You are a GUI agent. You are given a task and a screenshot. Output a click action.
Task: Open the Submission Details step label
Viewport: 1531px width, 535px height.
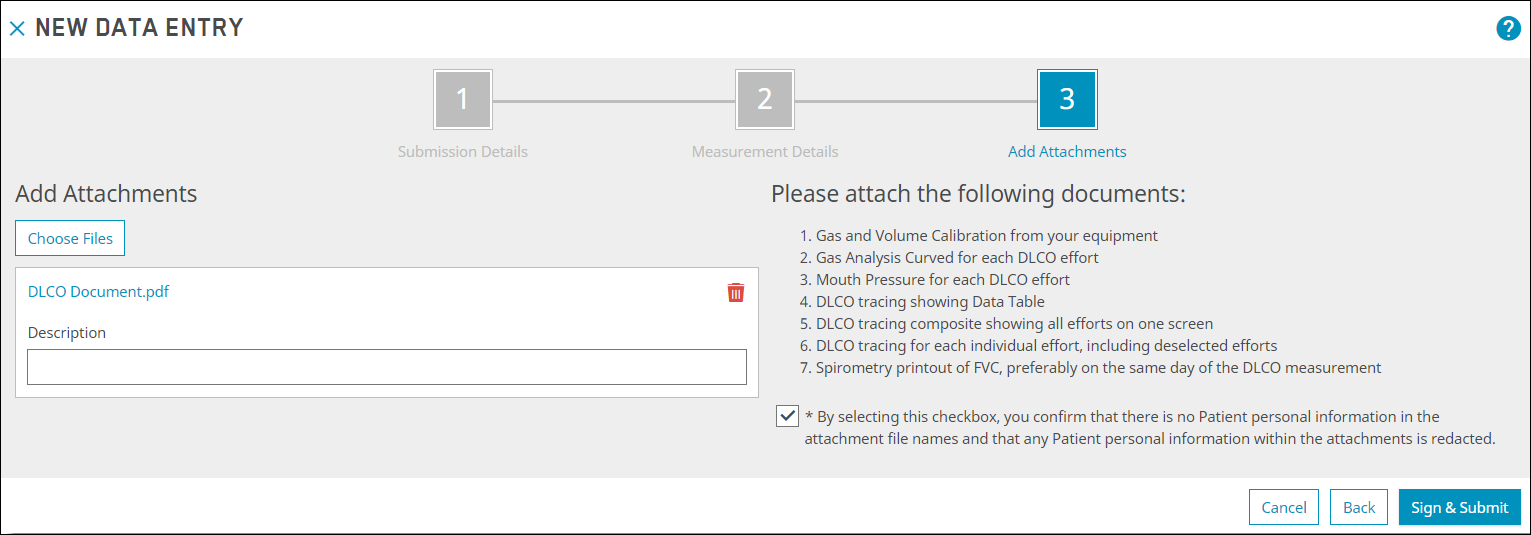click(463, 152)
